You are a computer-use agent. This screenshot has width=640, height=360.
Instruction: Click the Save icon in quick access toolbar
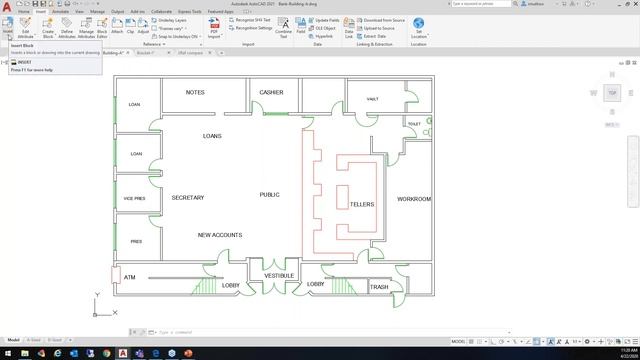tap(35, 4)
